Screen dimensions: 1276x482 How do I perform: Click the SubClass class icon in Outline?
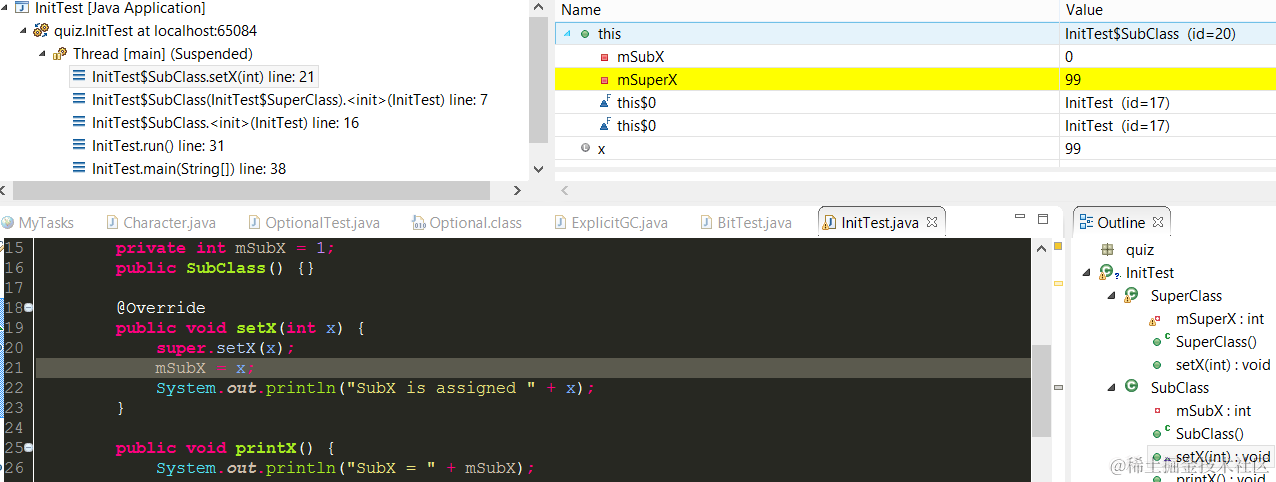1132,387
